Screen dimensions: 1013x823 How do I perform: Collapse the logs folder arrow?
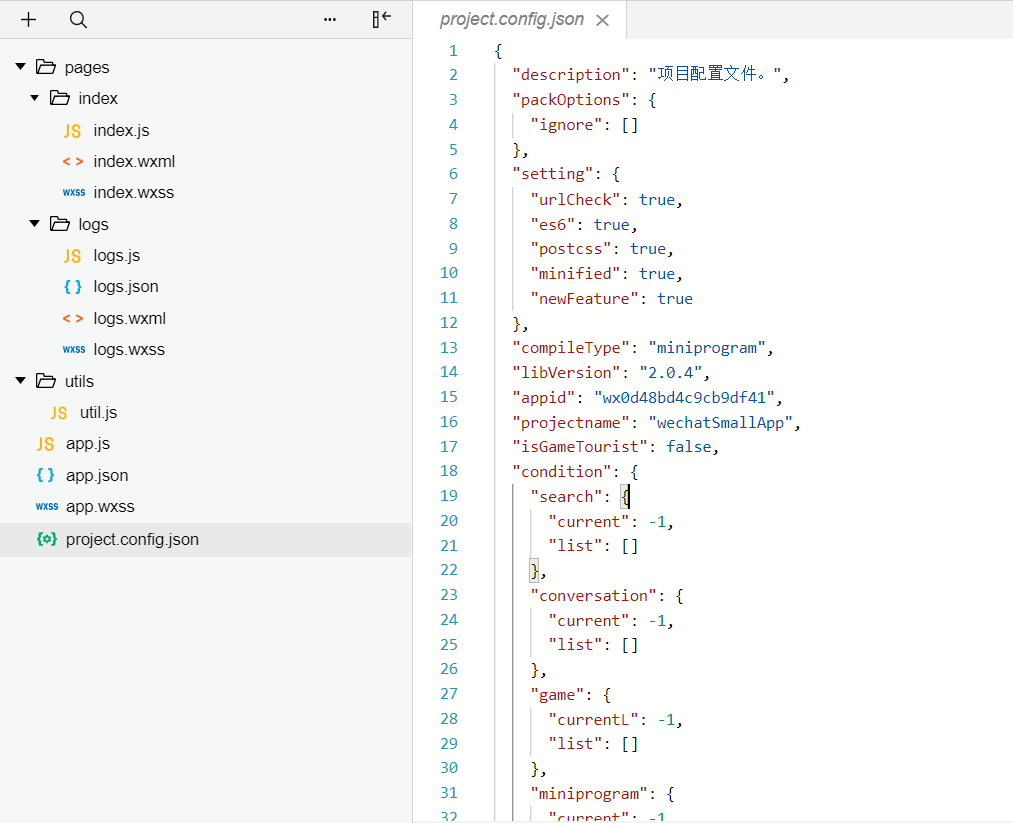coord(34,224)
